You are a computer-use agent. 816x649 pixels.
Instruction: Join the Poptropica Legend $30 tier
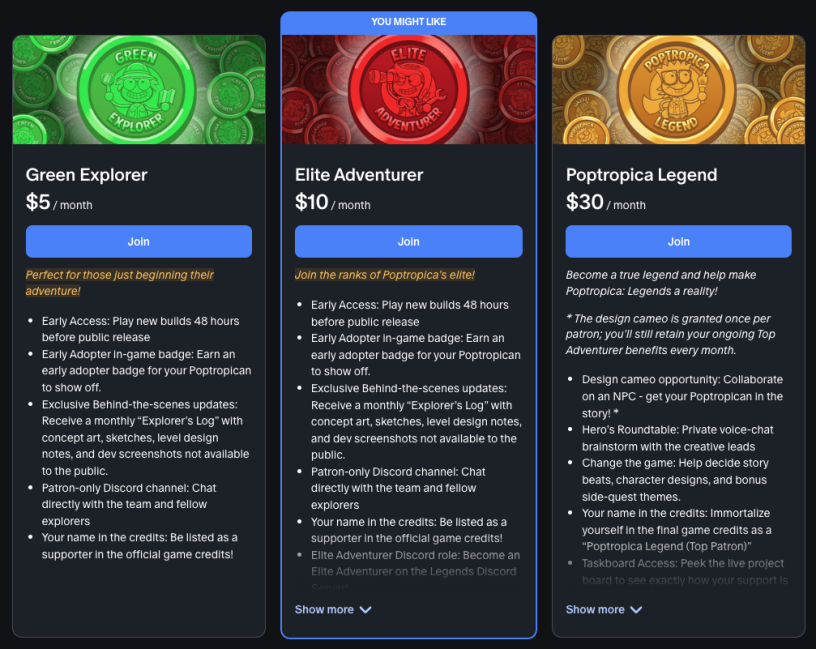pos(678,242)
